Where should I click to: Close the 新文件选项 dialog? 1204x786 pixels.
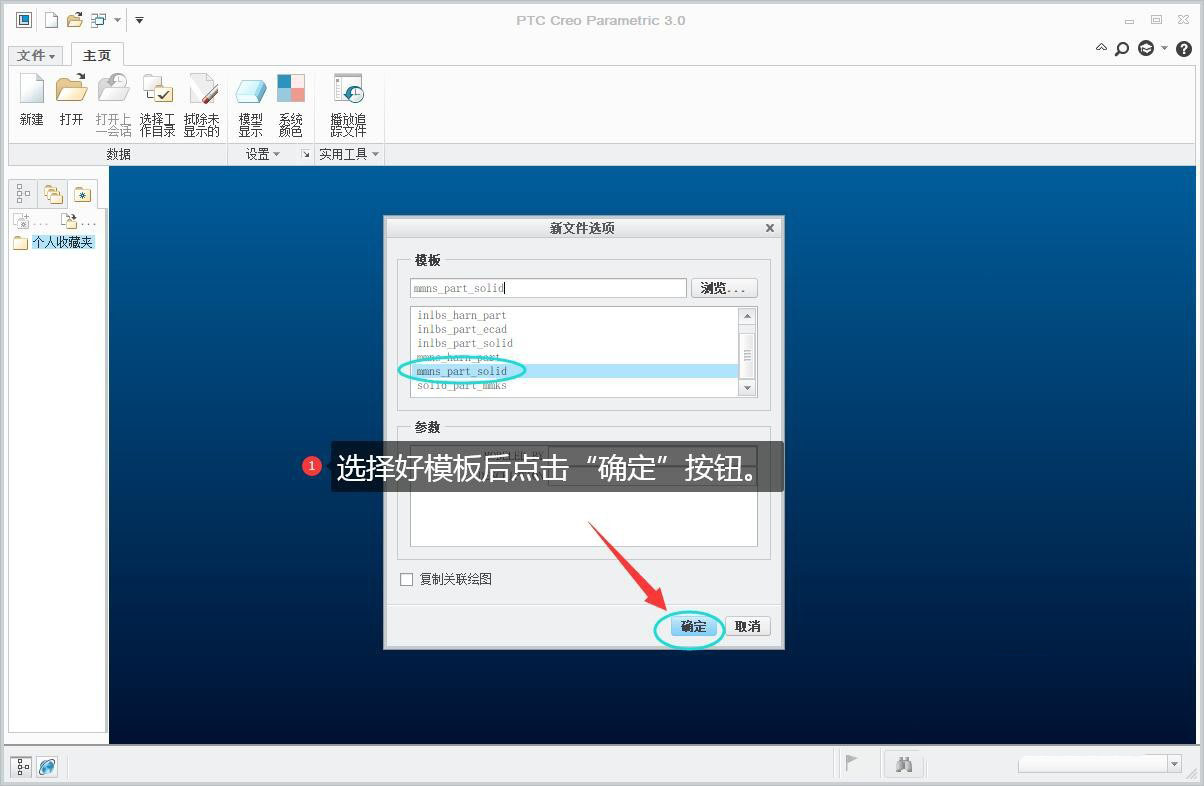tap(770, 228)
